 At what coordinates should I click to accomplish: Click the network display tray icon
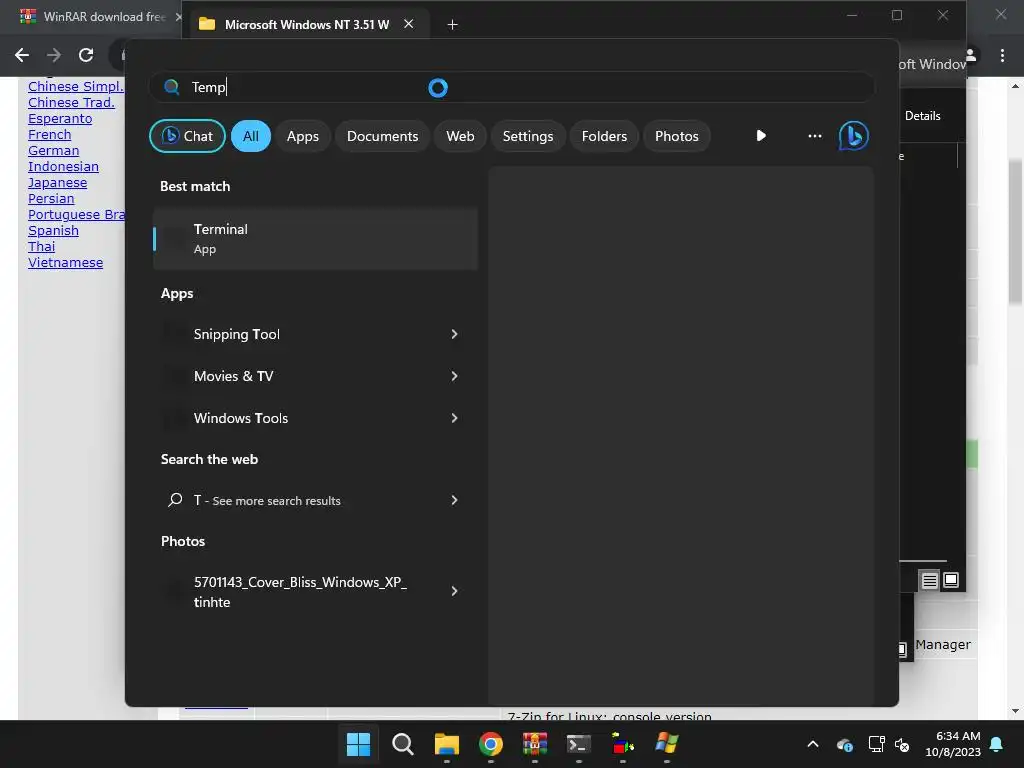click(876, 744)
